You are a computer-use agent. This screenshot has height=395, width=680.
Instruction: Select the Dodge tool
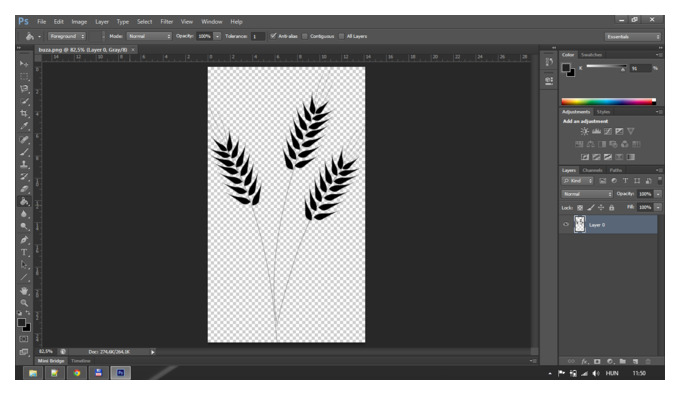coord(24,226)
